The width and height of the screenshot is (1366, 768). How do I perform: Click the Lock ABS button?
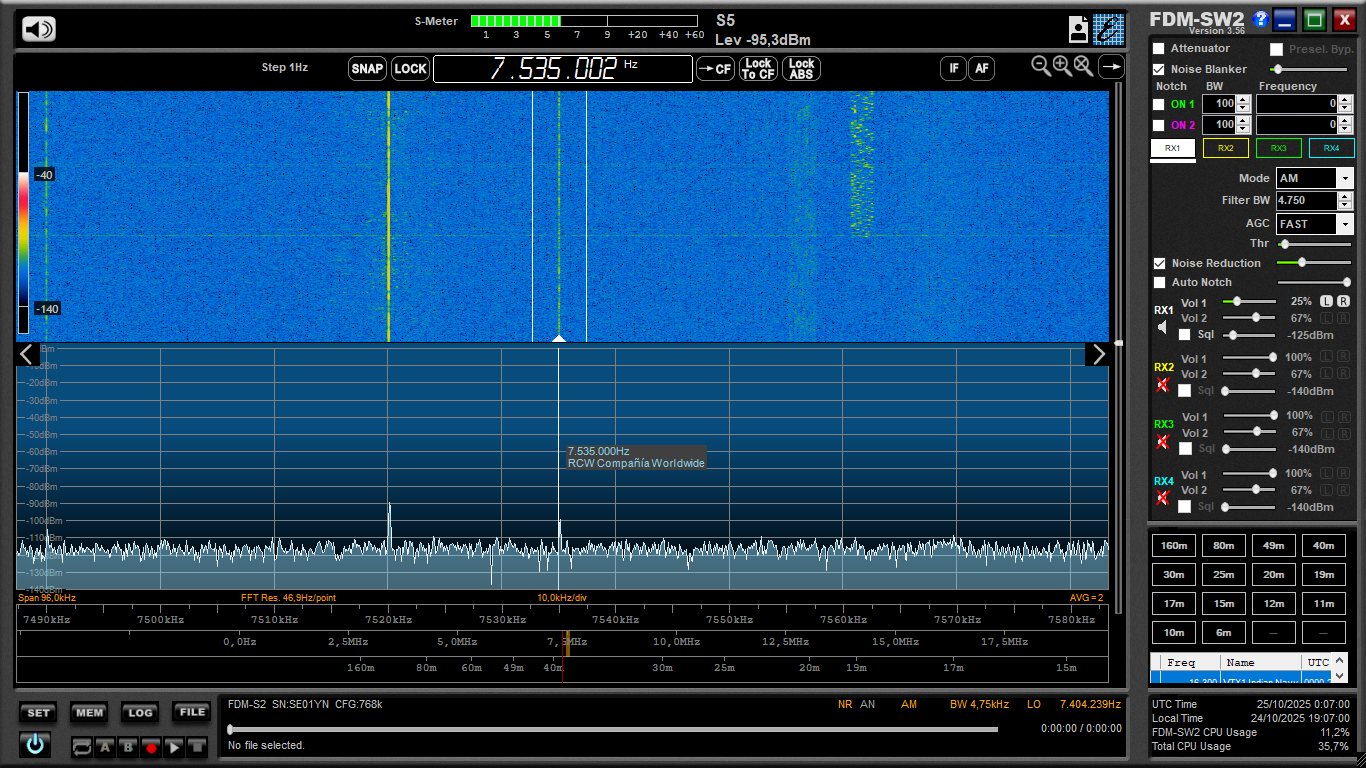point(801,69)
